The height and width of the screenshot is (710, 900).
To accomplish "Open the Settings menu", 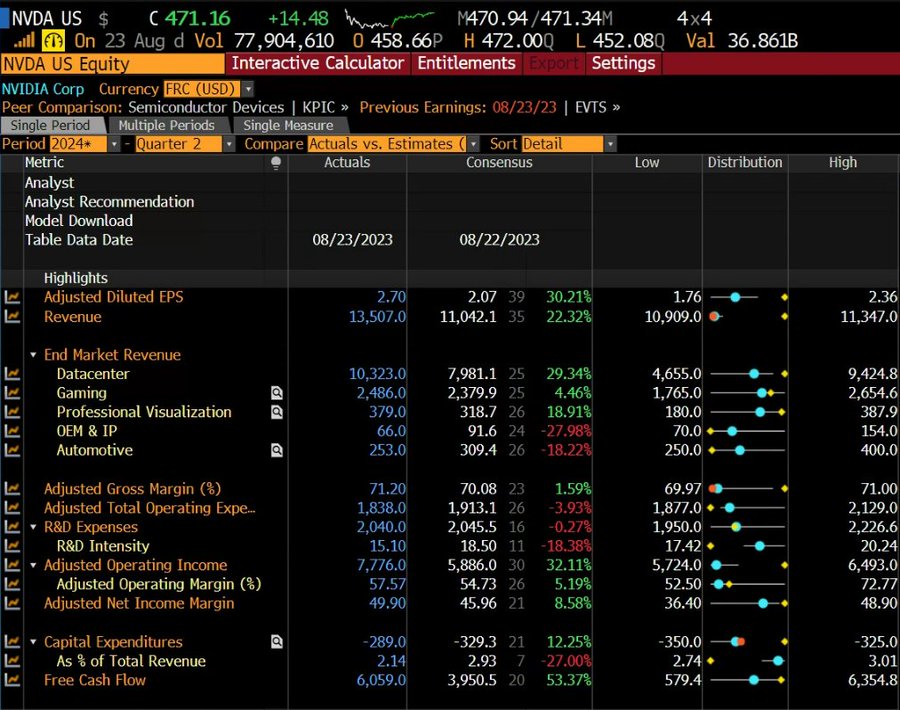I will pyautogui.click(x=623, y=63).
